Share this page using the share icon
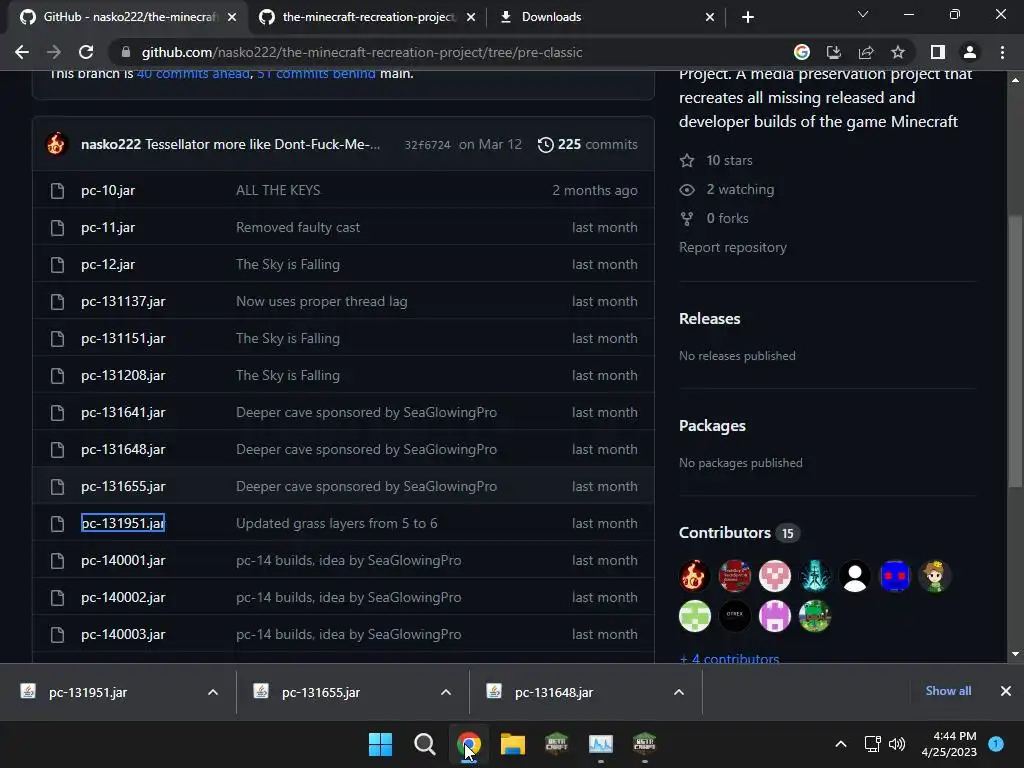 click(x=866, y=52)
